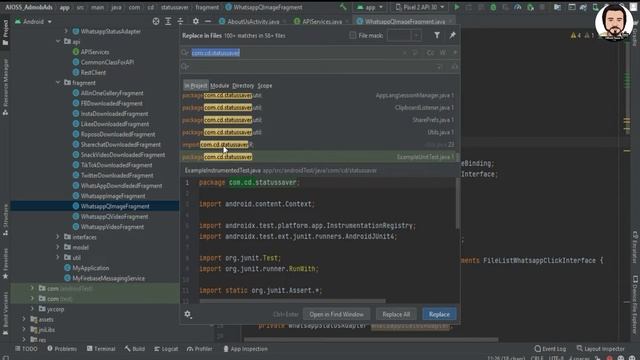Click the Run app play icon
Screen dimensions: 640x360
[x=457, y=7]
